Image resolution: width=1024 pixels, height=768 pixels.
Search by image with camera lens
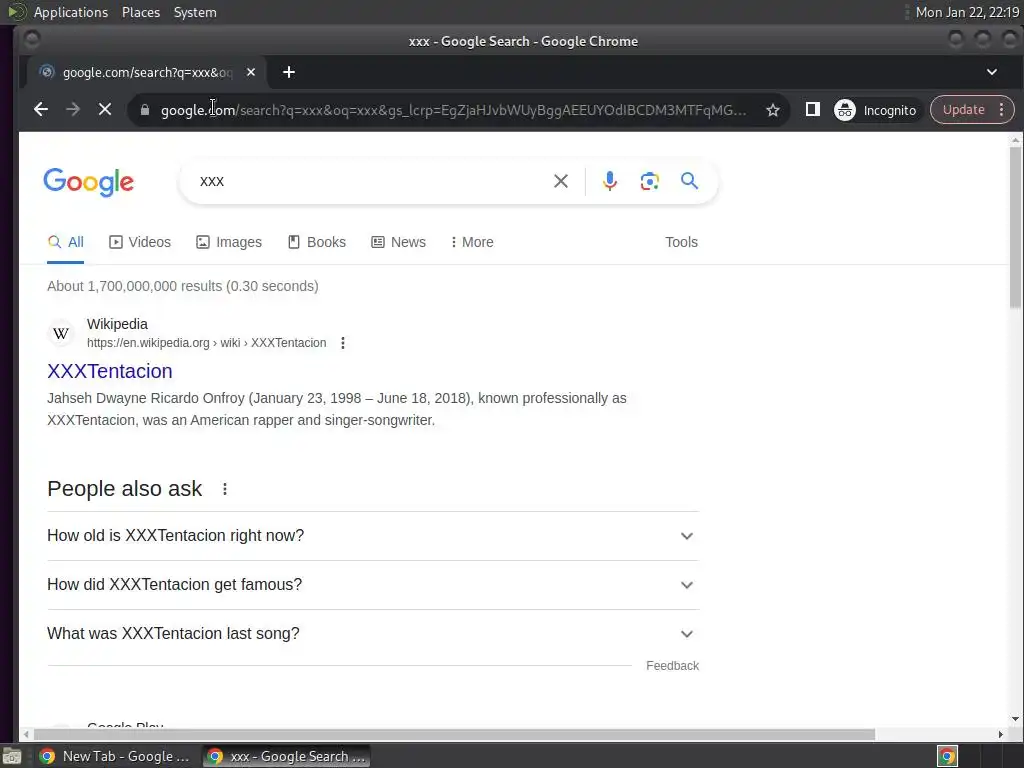[x=649, y=181]
